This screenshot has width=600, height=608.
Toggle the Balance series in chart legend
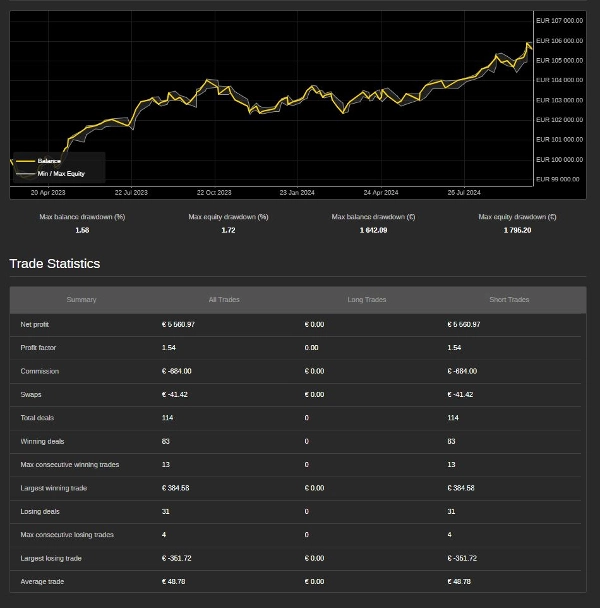pos(49,161)
